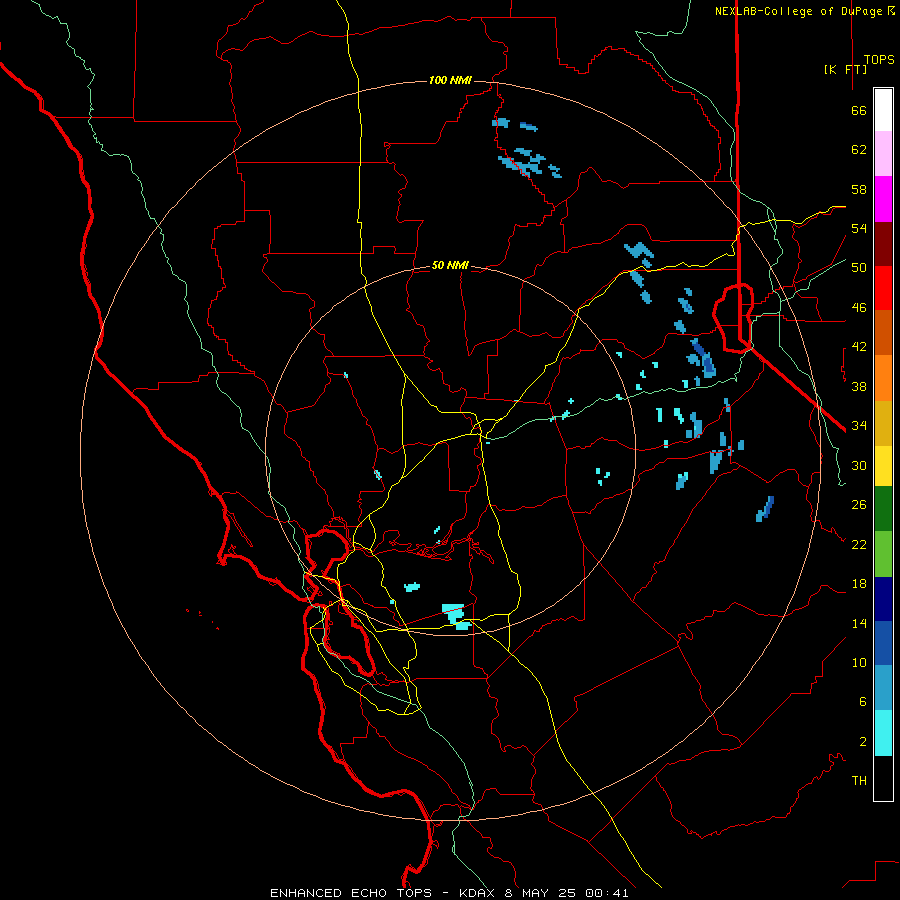Click the legend value 22
900x900 pixels.
(x=859, y=545)
